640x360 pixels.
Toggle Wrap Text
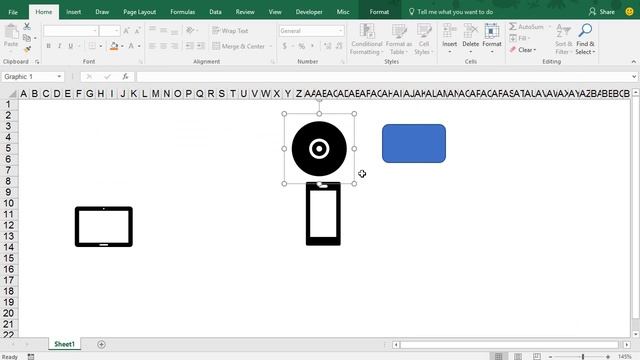230,31
